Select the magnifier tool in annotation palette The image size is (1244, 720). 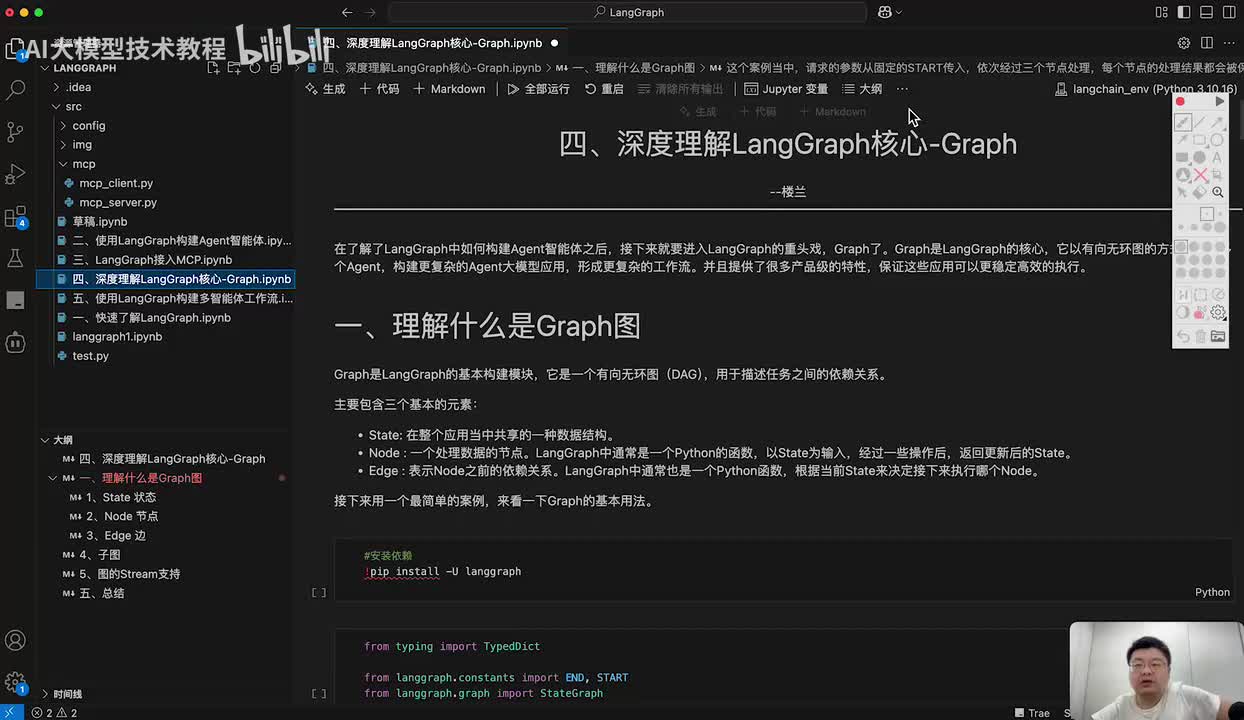pyautogui.click(x=1218, y=192)
